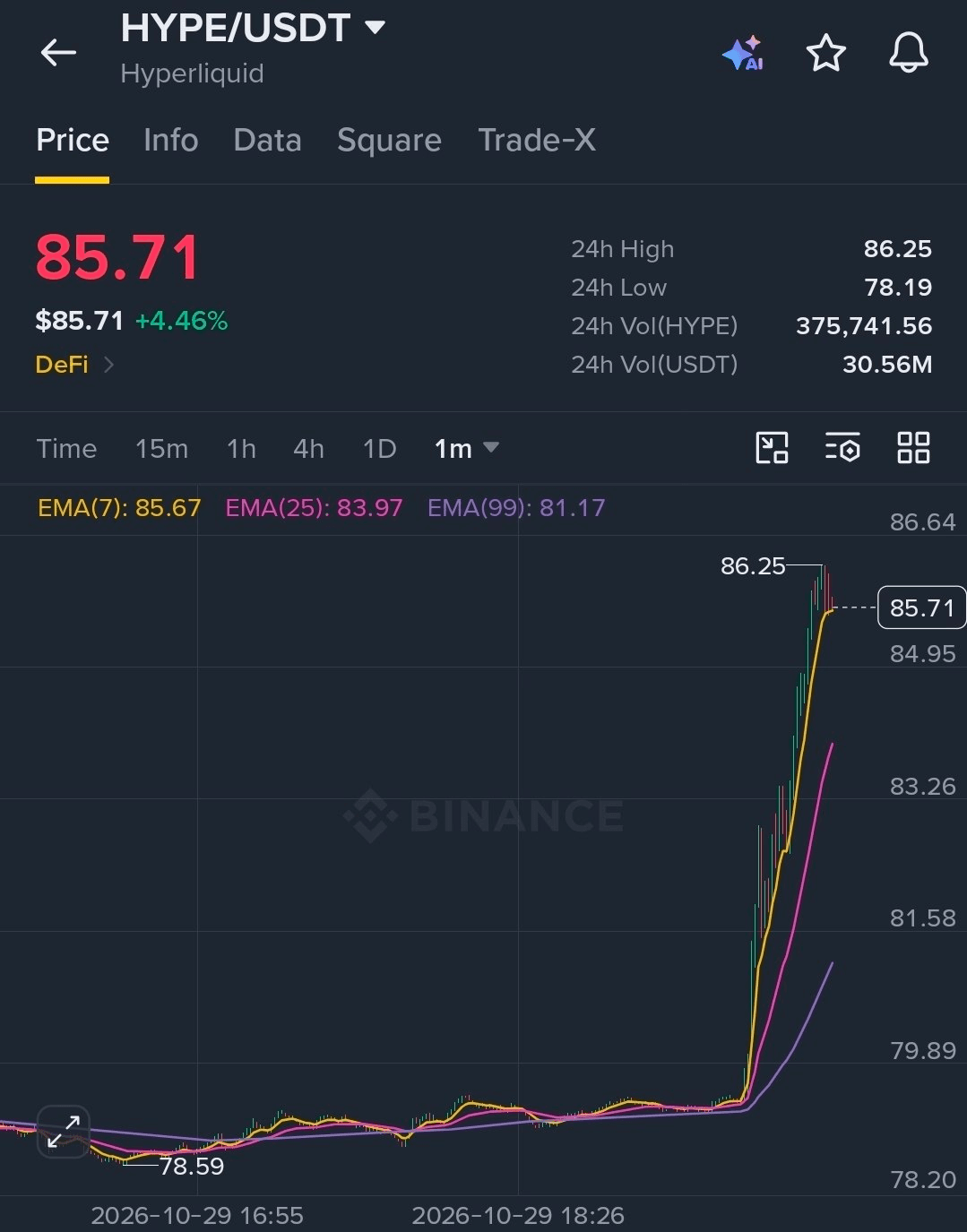
Task: Tap the 24h Vol(HYPE) value 375,741.56
Action: click(864, 326)
